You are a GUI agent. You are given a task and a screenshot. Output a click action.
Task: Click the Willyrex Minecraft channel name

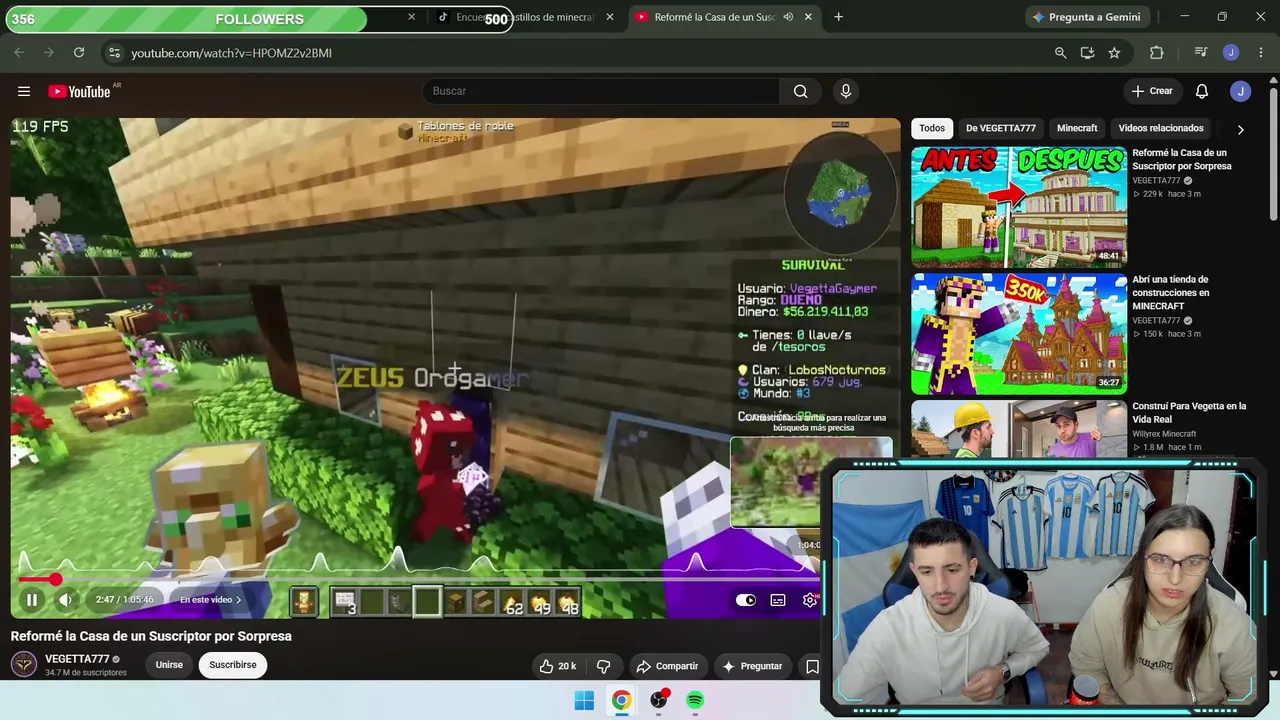(x=1164, y=434)
